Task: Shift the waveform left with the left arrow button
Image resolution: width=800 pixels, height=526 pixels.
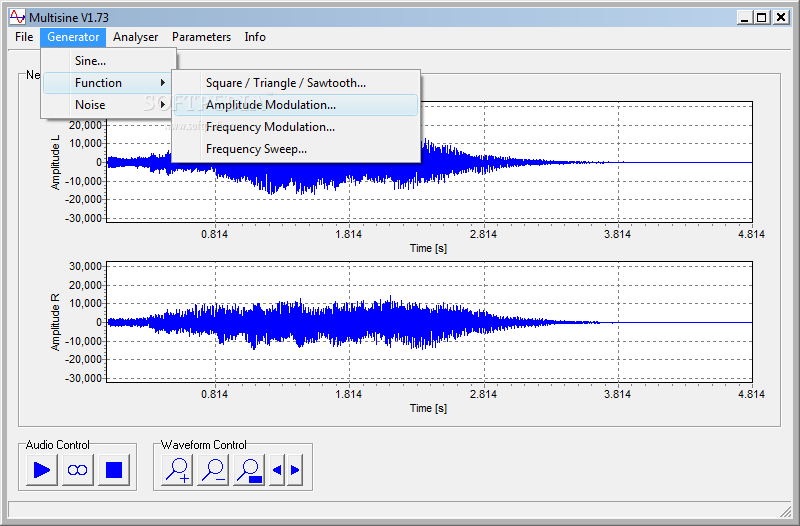Action: coord(277,470)
